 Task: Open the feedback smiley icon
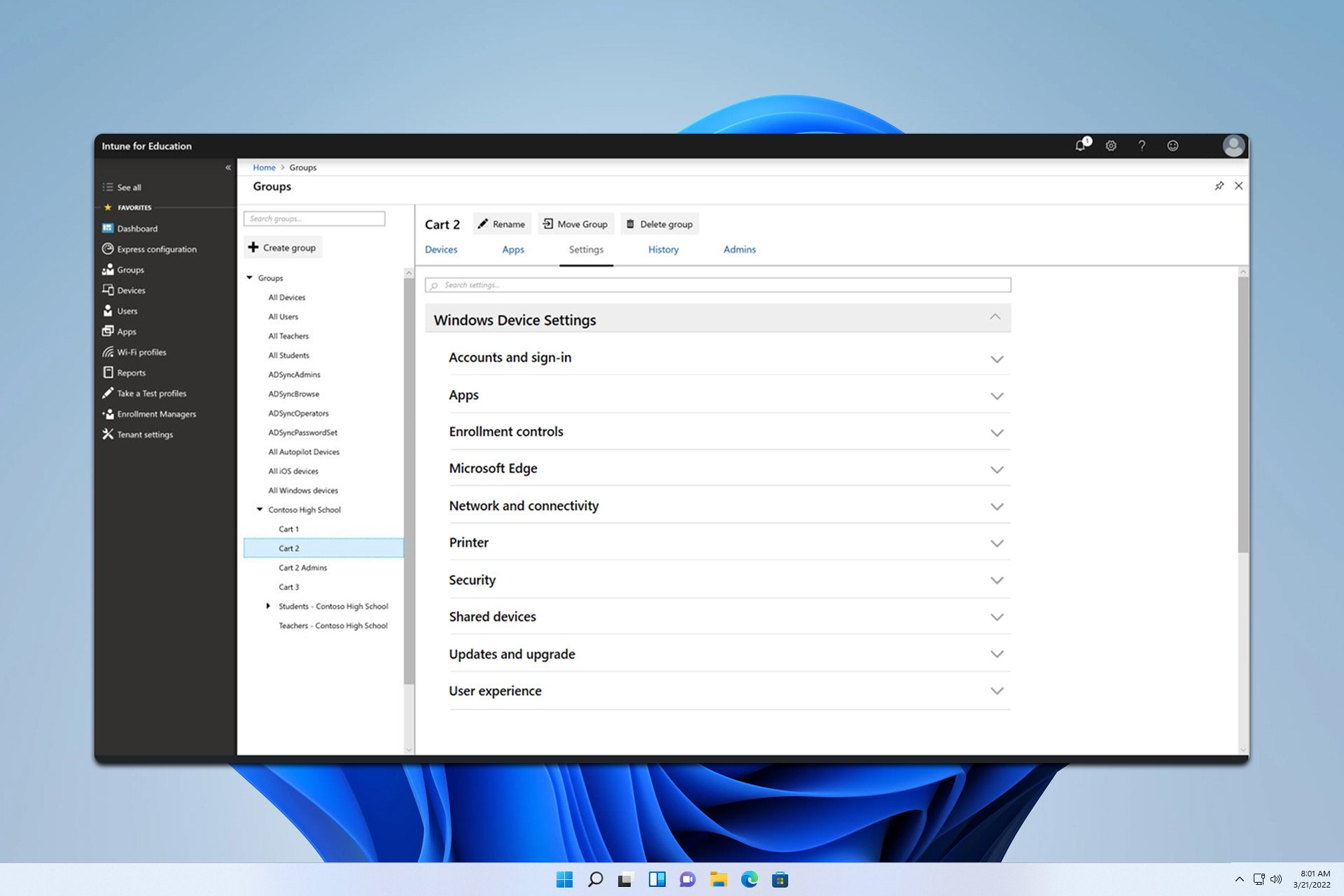pyautogui.click(x=1172, y=146)
